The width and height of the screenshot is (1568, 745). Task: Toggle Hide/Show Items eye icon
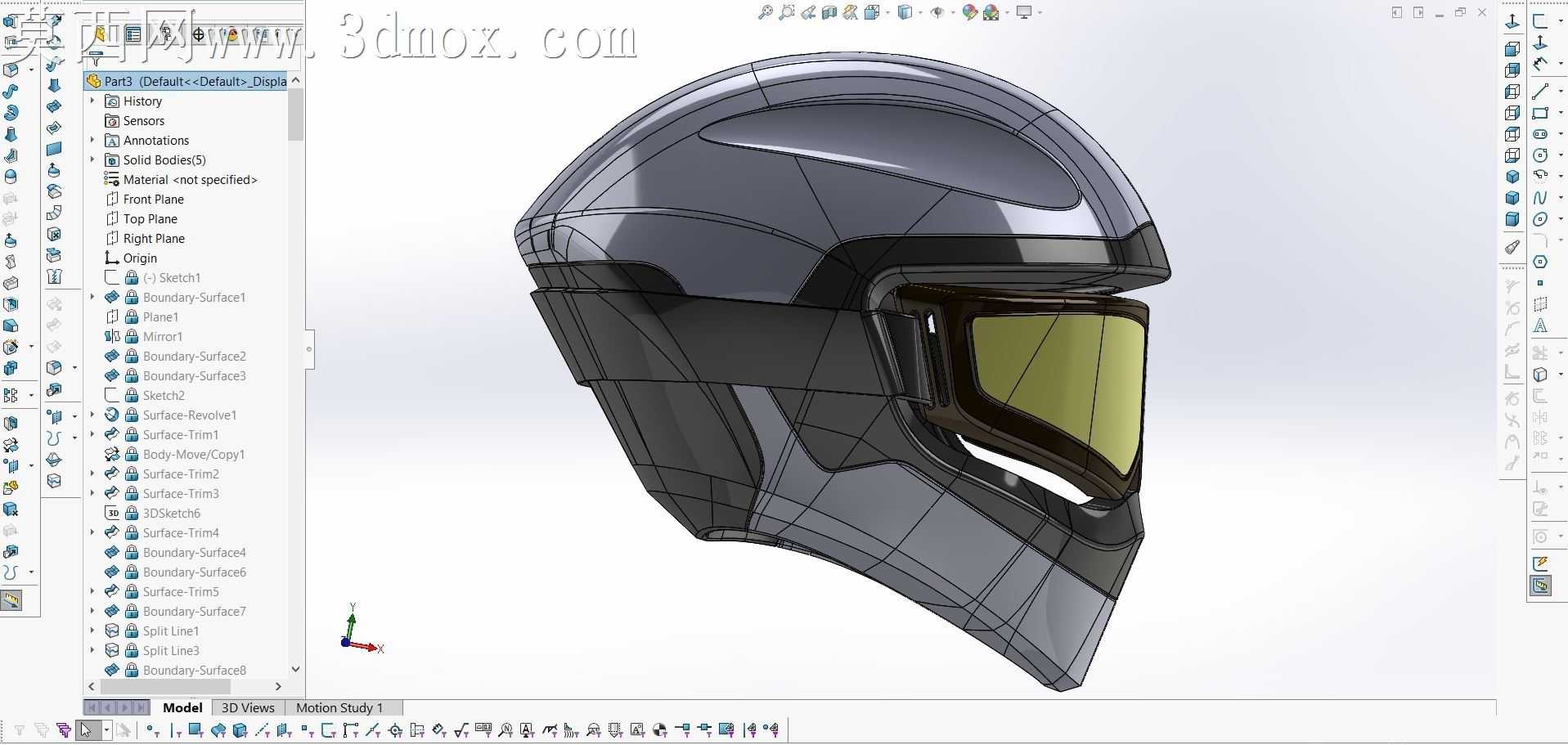[937, 12]
